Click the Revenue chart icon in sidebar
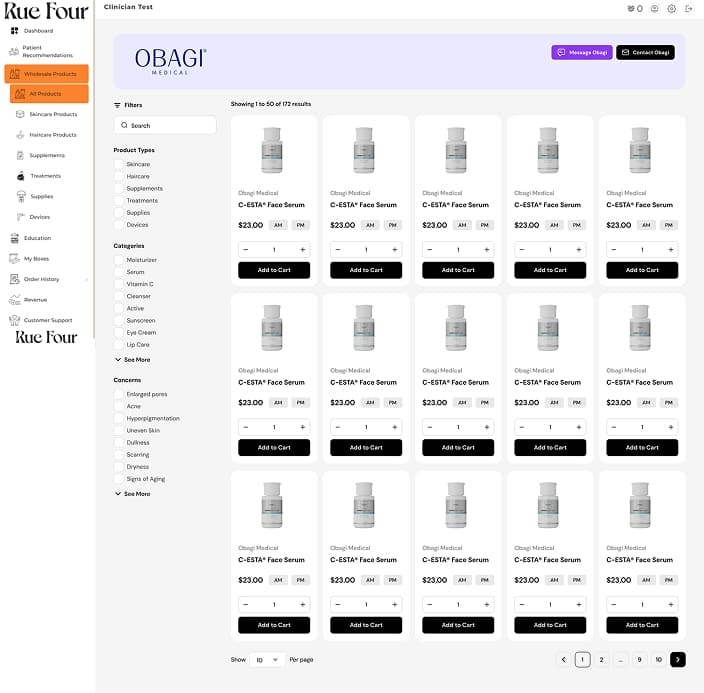Viewport: 704px width, 693px height. tap(15, 300)
